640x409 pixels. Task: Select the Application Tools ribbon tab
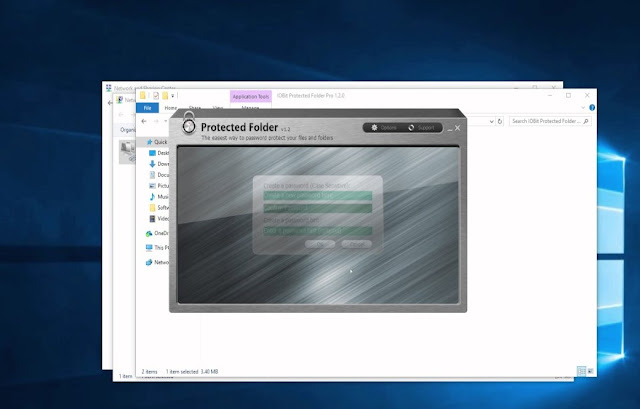(251, 97)
